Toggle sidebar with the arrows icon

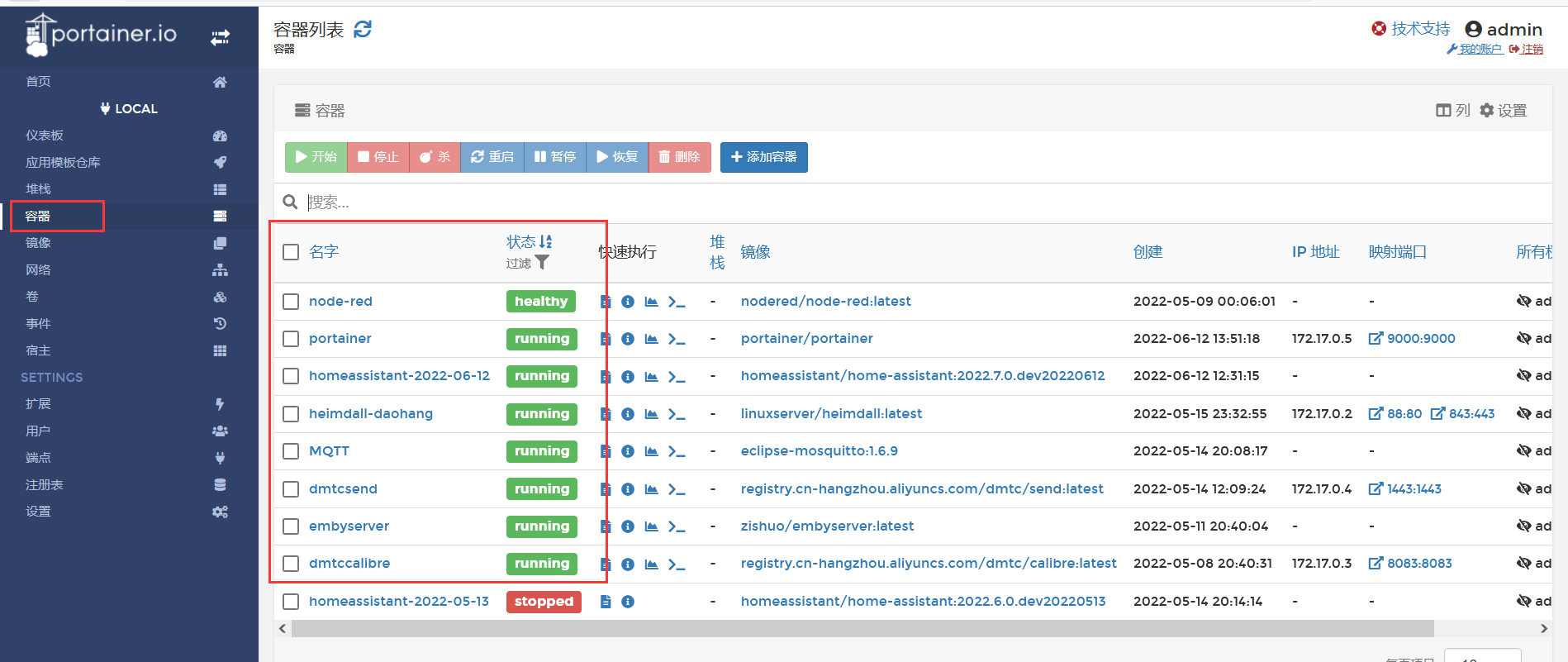(220, 37)
